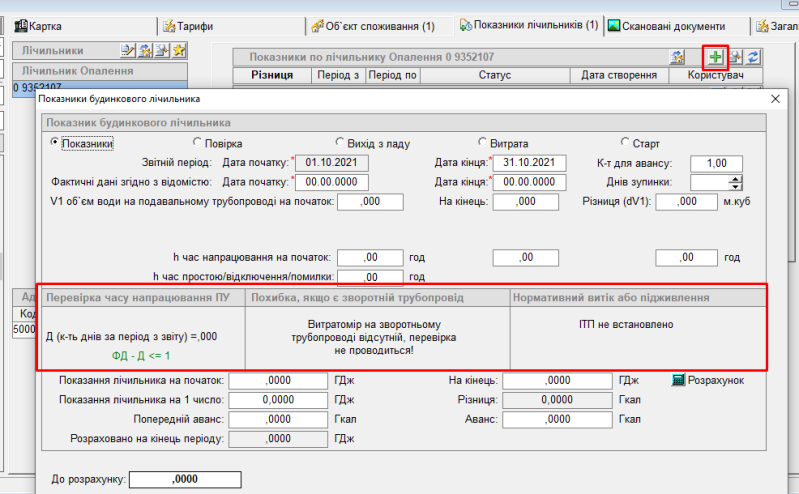The height and width of the screenshot is (494, 799).
Task: Click the icon left of the star in Лічильники
Action: coord(161,50)
